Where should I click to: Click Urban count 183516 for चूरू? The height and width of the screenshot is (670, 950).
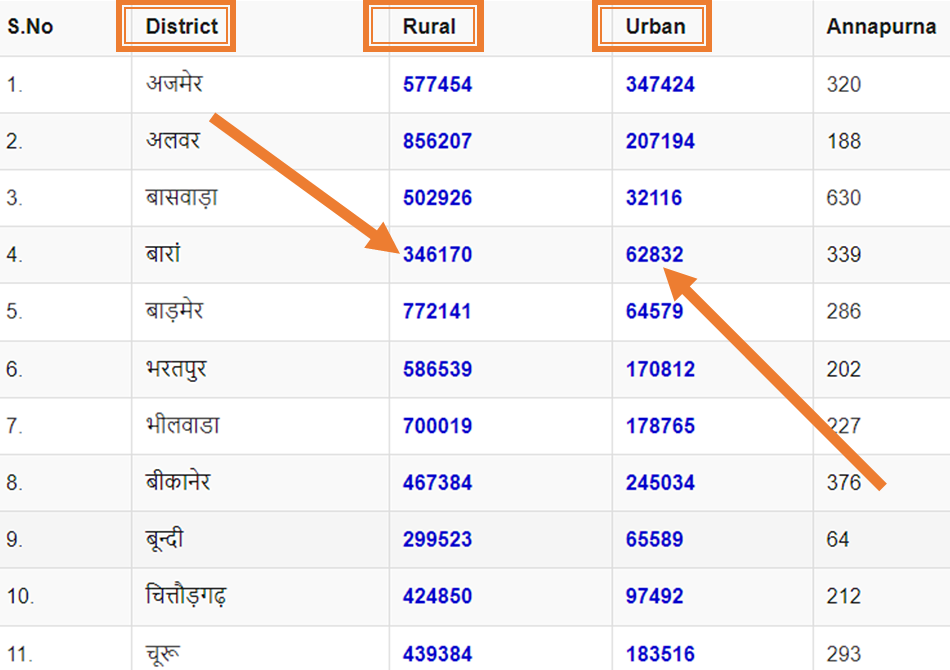(660, 654)
